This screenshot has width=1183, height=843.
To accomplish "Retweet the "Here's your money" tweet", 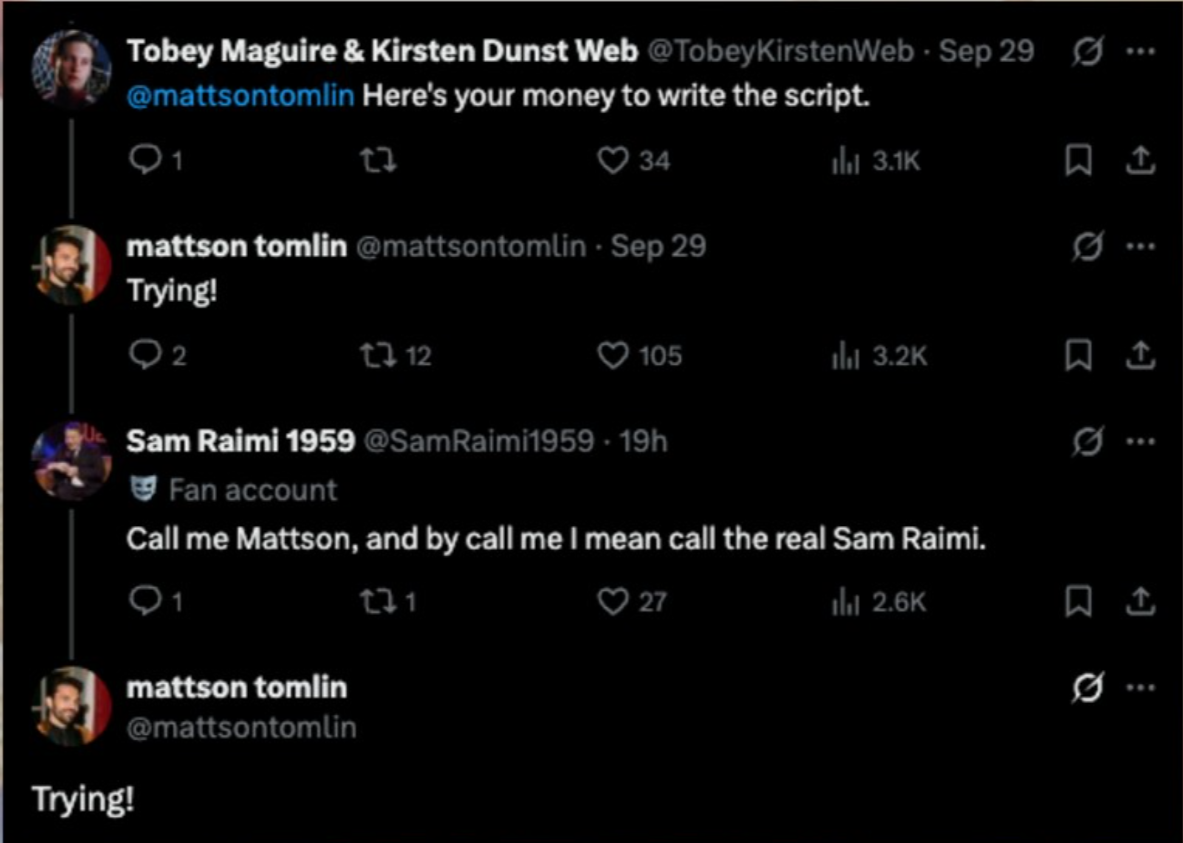I will coord(379,160).
